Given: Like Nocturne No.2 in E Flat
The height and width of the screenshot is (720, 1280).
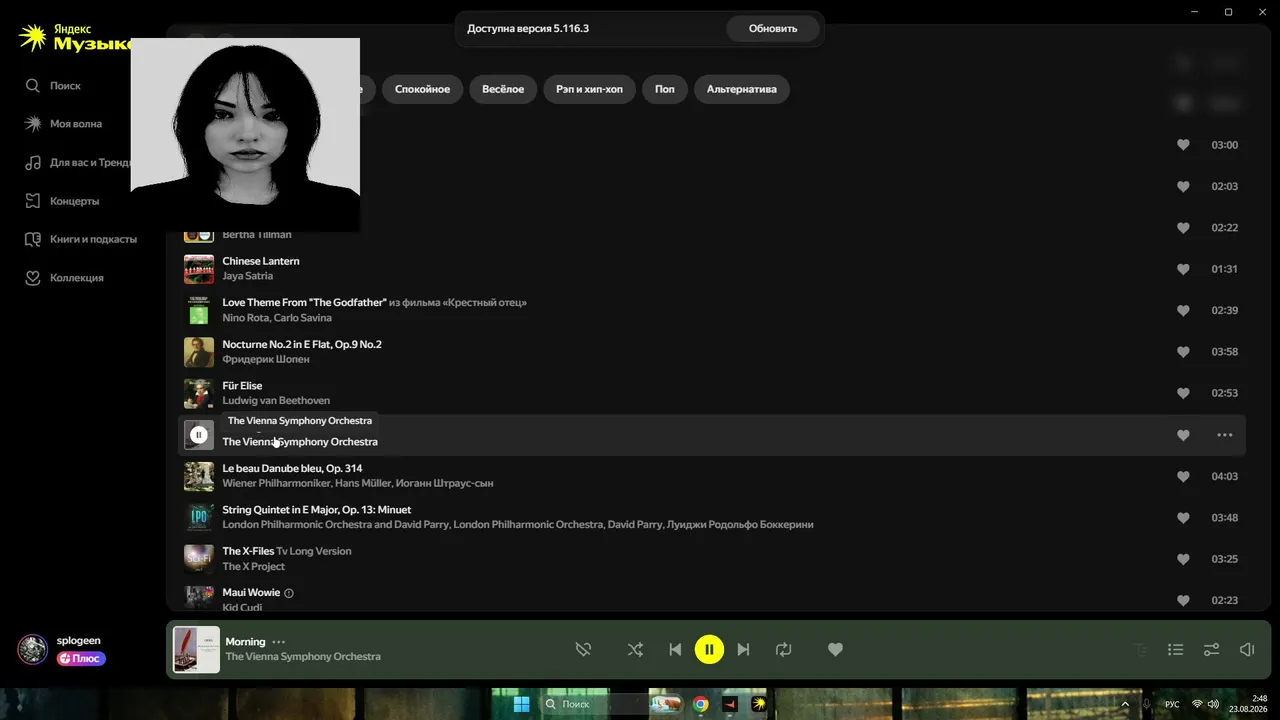Looking at the screenshot, I should pyautogui.click(x=1183, y=352).
